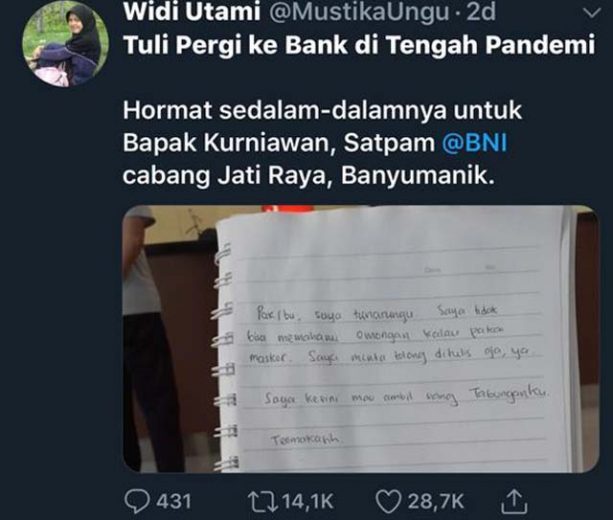
Task: Click the 2d timestamp
Action: pyautogui.click(x=481, y=12)
